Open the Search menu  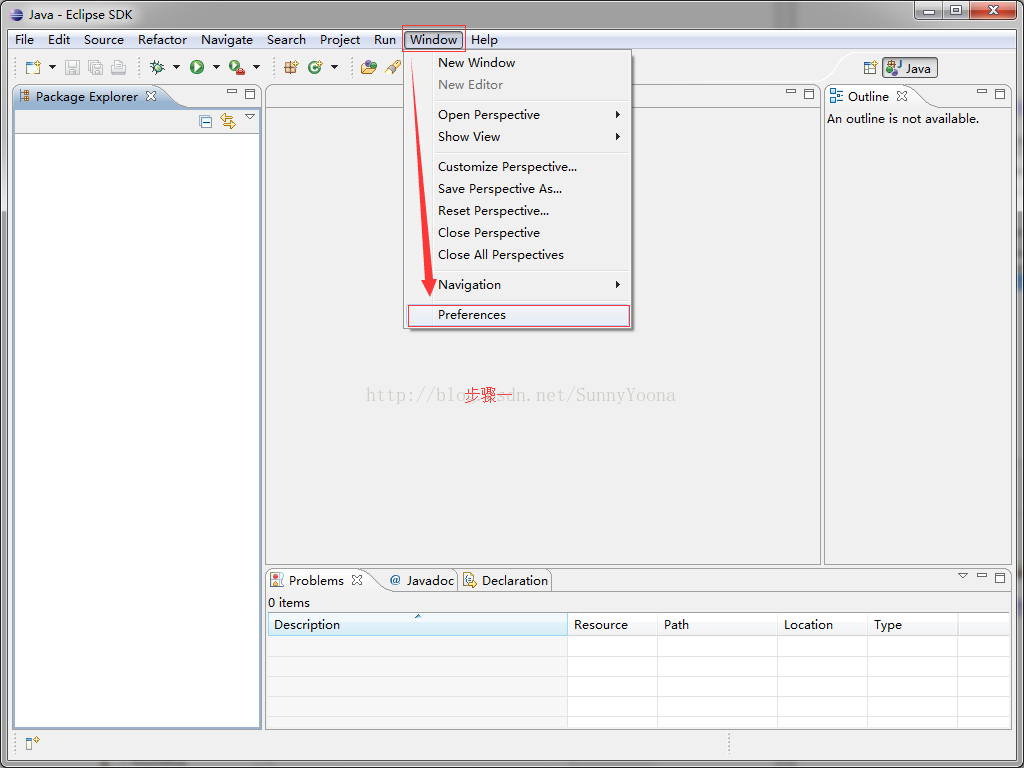[286, 40]
